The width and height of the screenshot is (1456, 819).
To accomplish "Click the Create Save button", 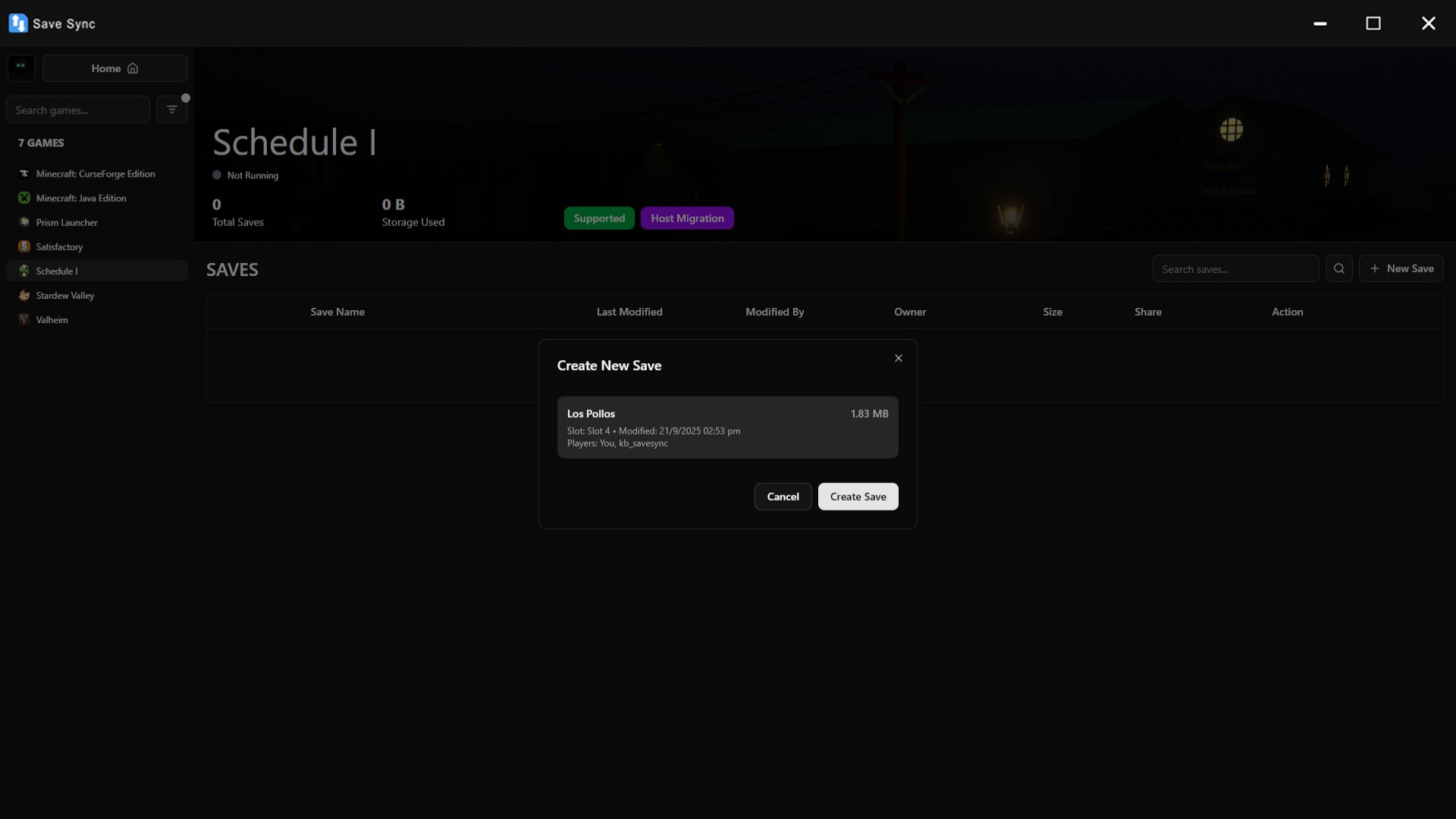I will pyautogui.click(x=858, y=497).
